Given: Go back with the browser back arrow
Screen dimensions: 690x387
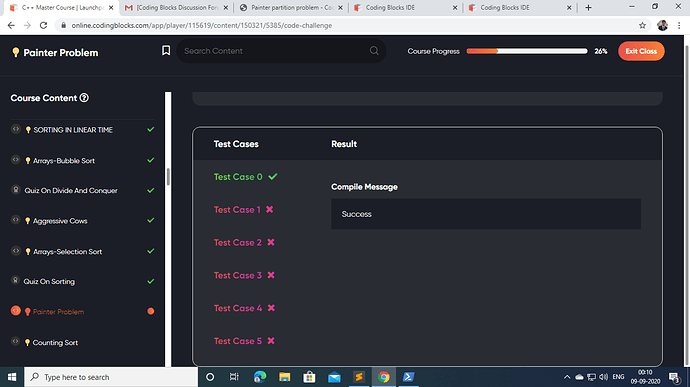Looking at the screenshot, I should click(x=11, y=26).
